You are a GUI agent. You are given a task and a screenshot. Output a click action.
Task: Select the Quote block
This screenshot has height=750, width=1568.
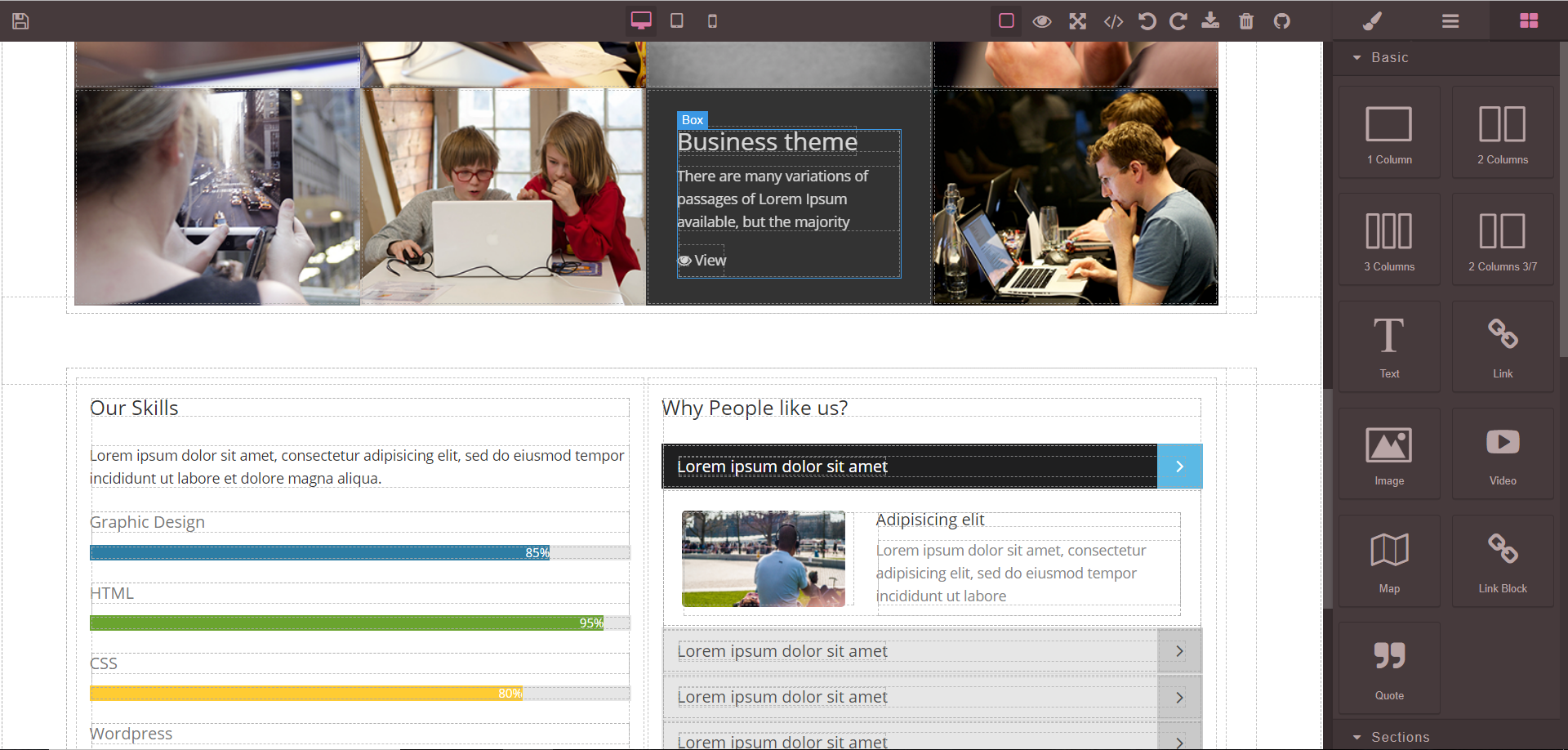click(x=1389, y=668)
